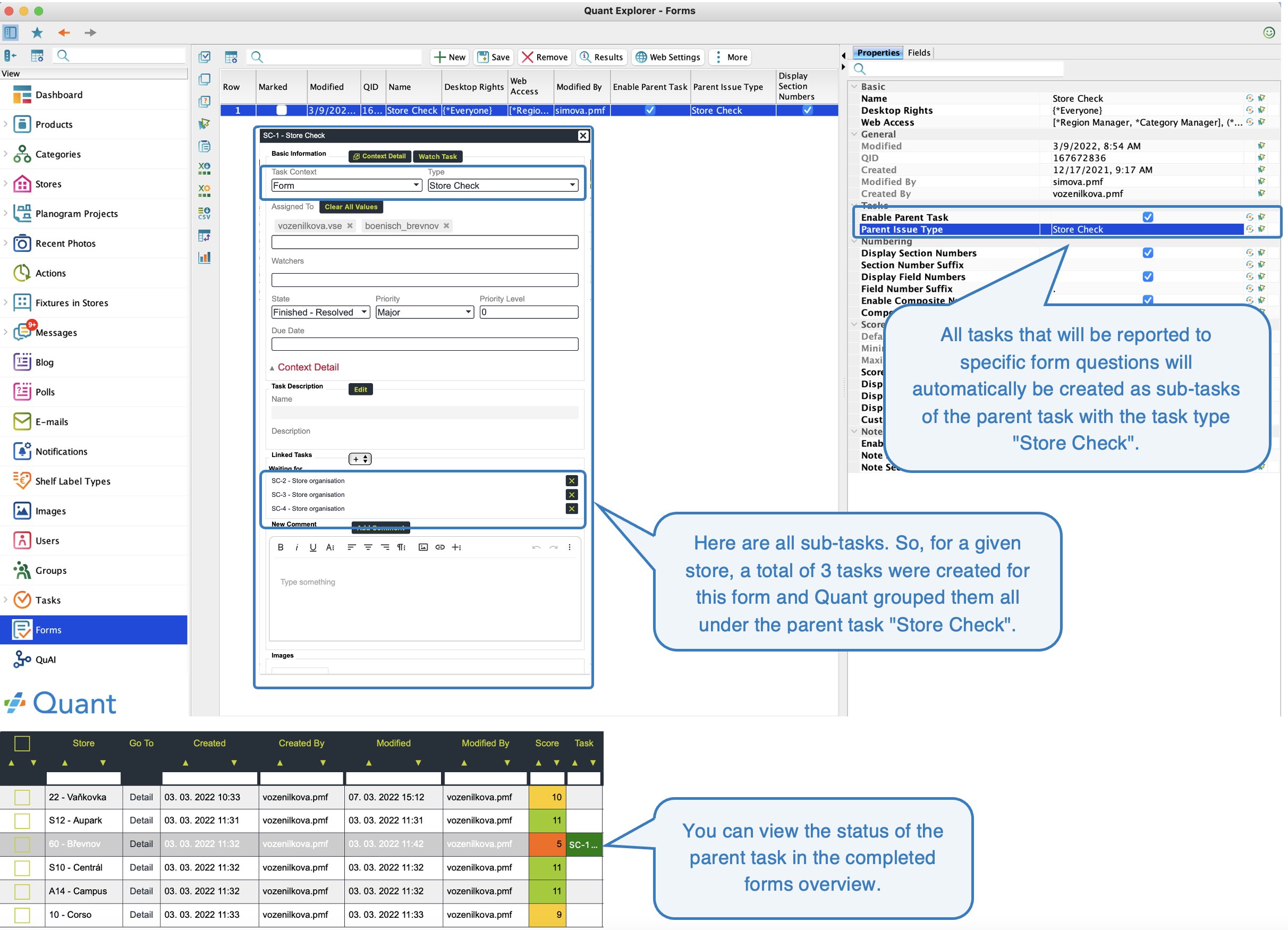The image size is (1288, 930).
Task: Toggle Enable Parent Task in table row
Action: coord(650,110)
